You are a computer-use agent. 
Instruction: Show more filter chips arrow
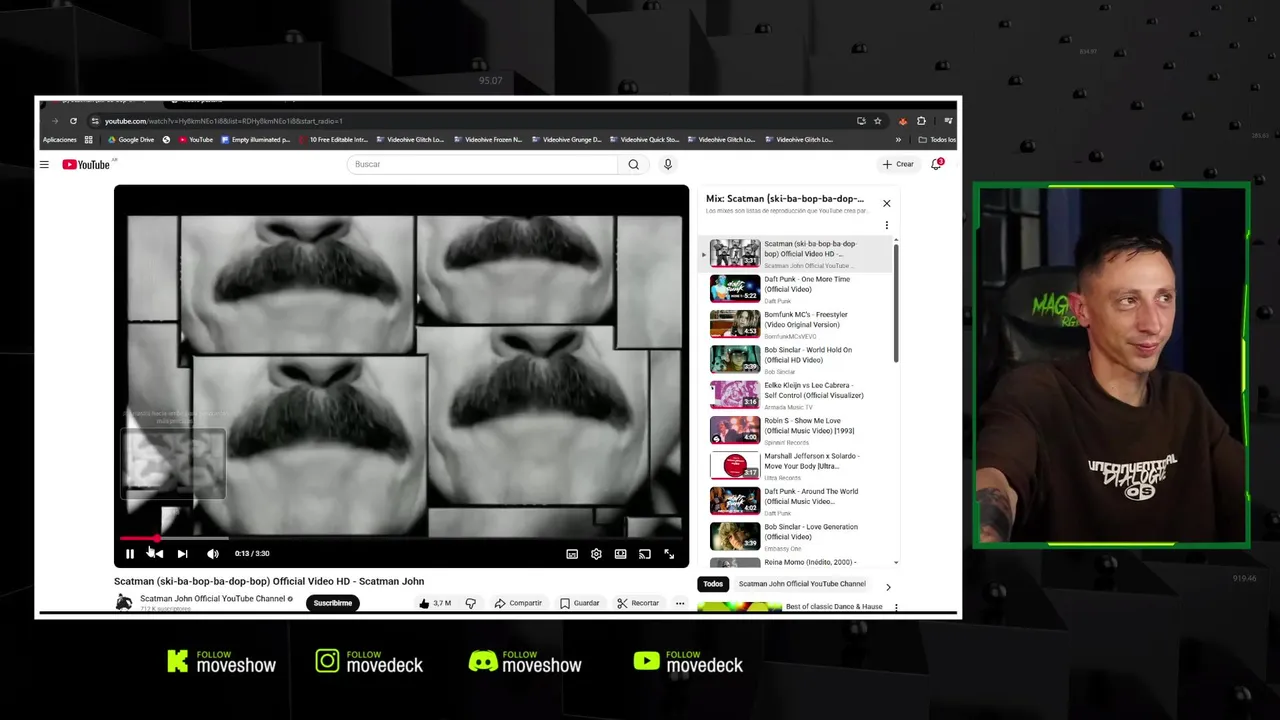pyautogui.click(x=888, y=587)
